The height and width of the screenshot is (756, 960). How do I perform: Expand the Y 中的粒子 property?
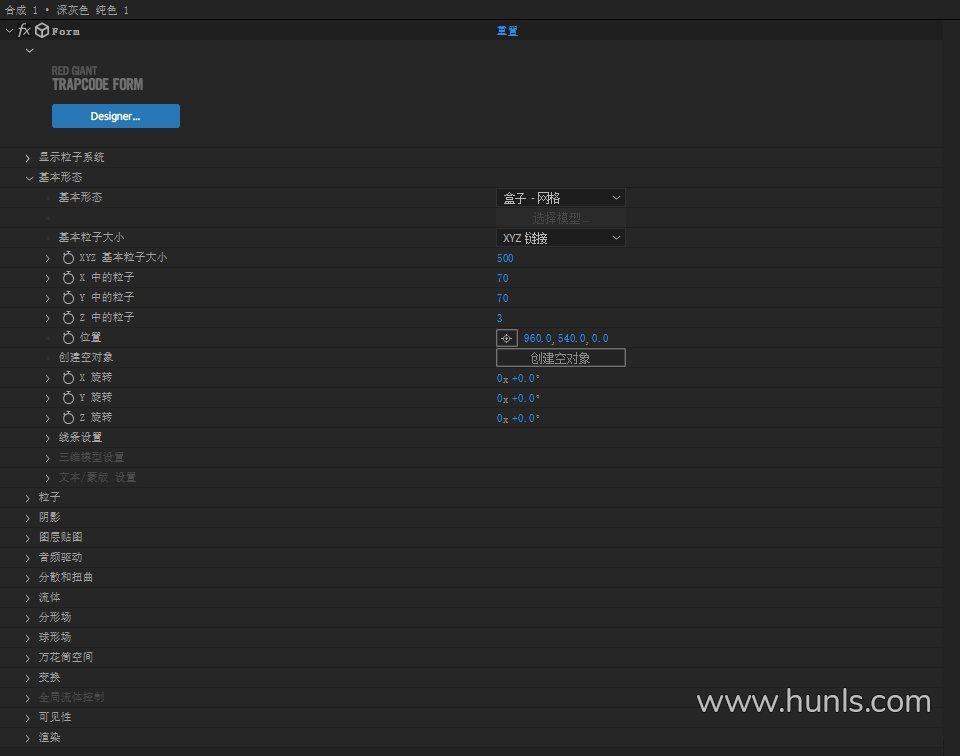click(x=48, y=298)
